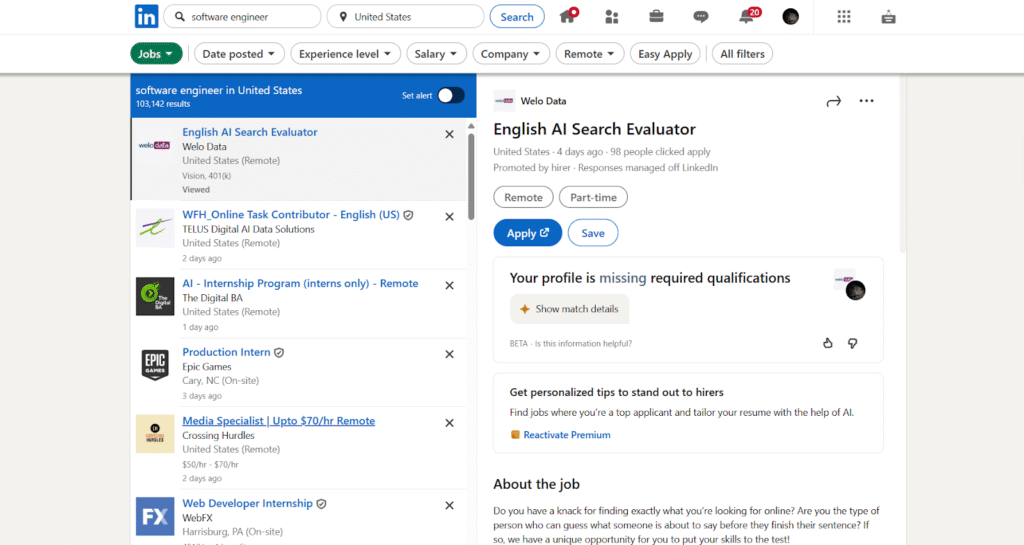Screen dimensions: 1024x545
Task: Toggle the Set alert switch
Action: tap(450, 95)
